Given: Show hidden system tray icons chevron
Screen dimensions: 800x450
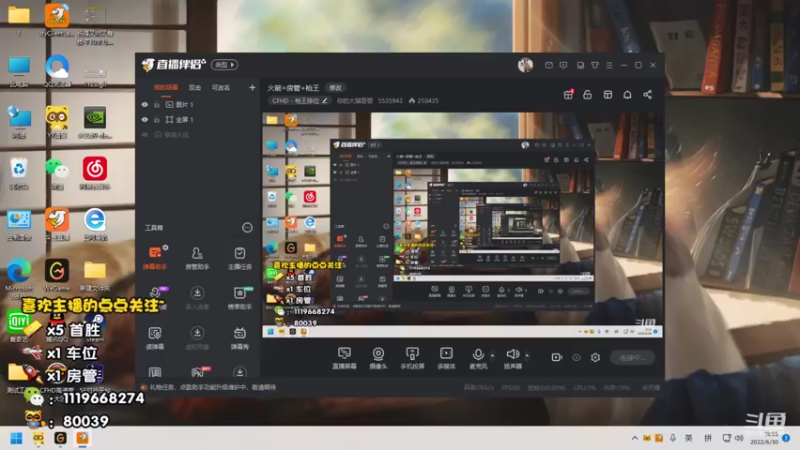Looking at the screenshot, I should pos(635,438).
